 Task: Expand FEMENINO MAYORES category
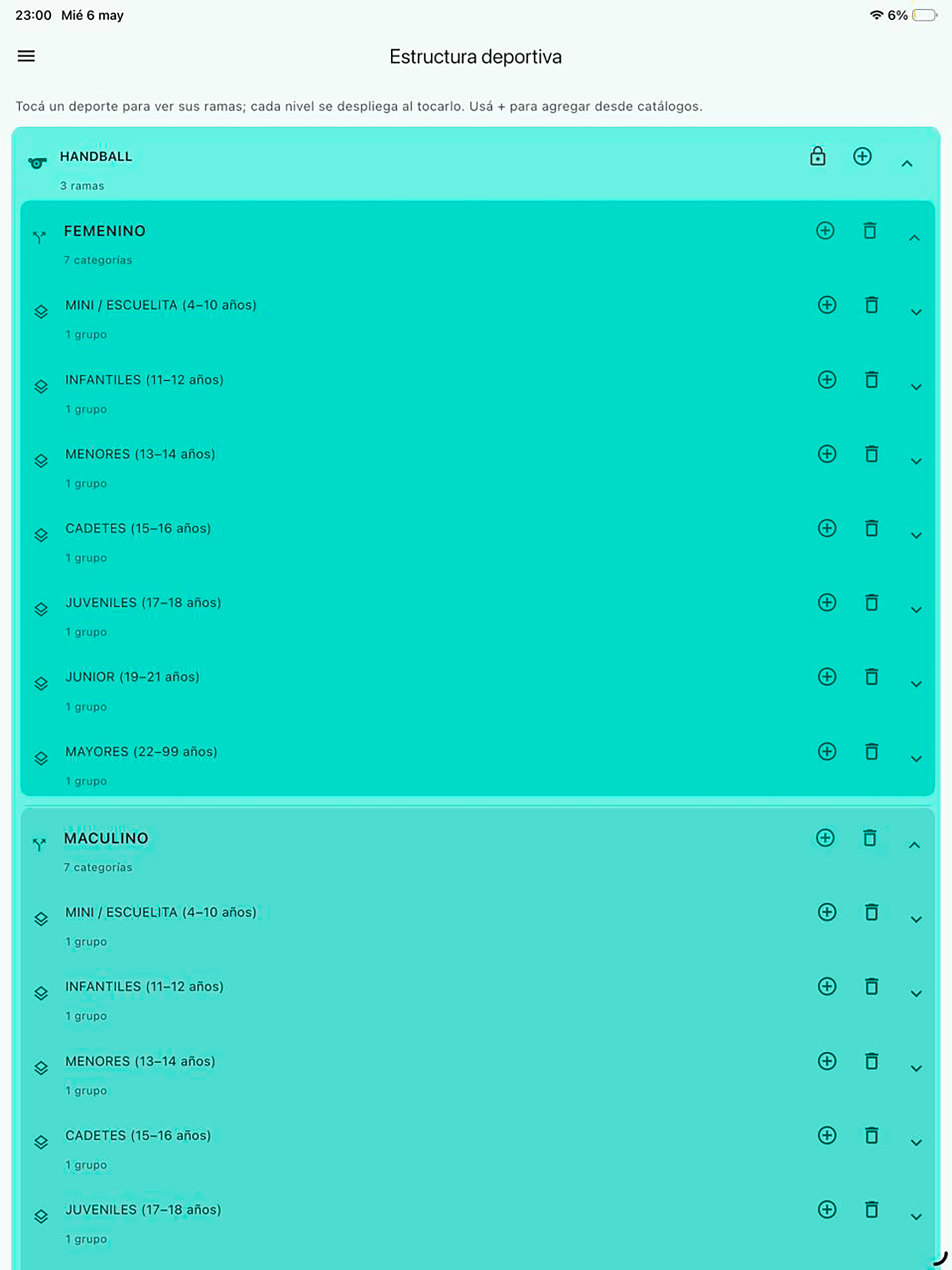(916, 758)
